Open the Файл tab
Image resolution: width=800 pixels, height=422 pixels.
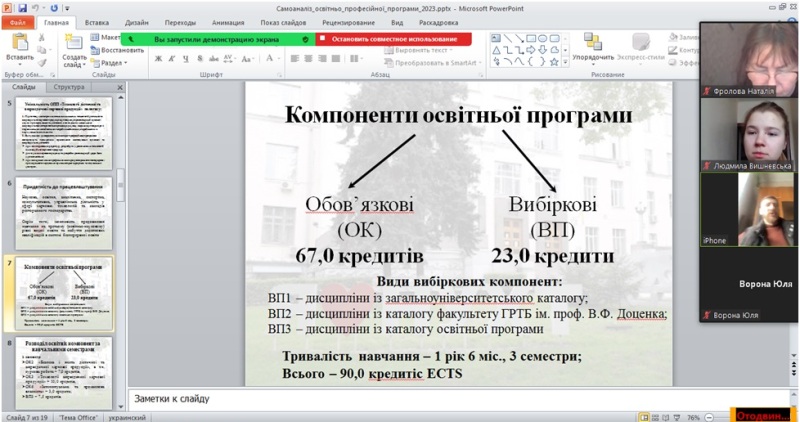click(x=18, y=23)
